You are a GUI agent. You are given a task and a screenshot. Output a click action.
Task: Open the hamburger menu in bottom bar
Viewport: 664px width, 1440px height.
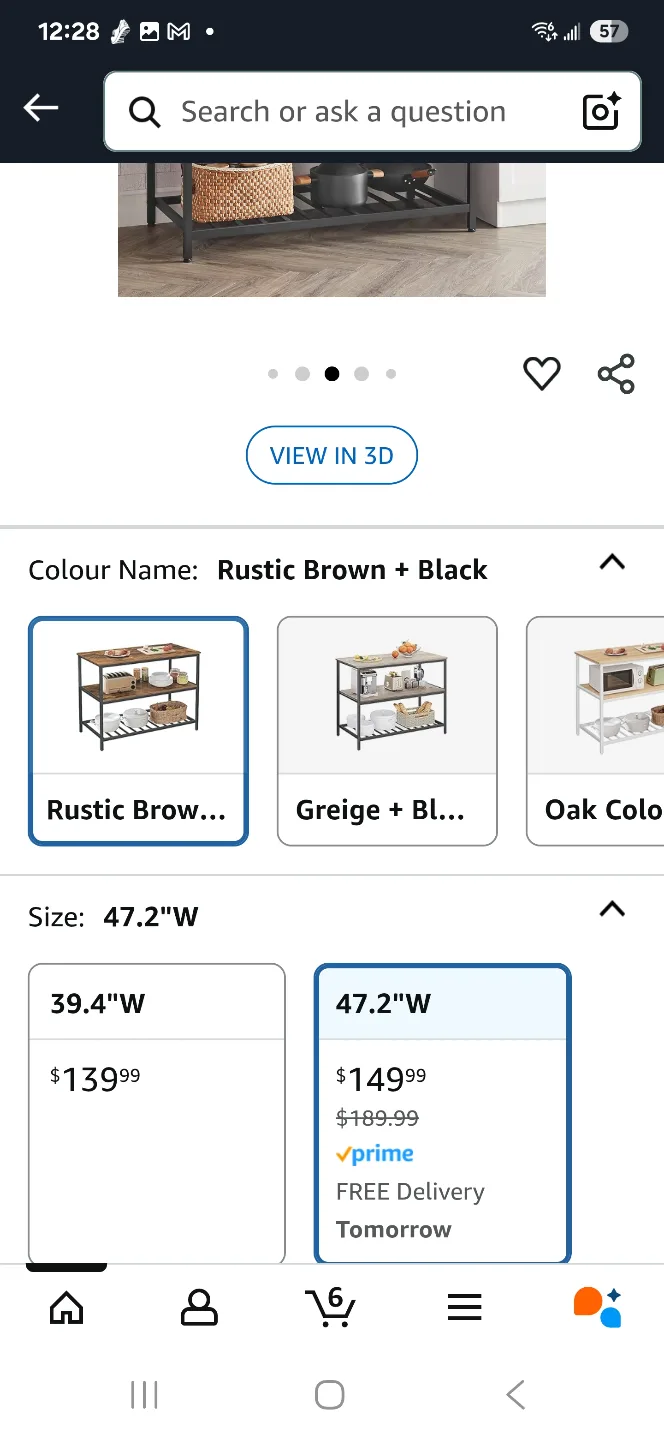464,1306
